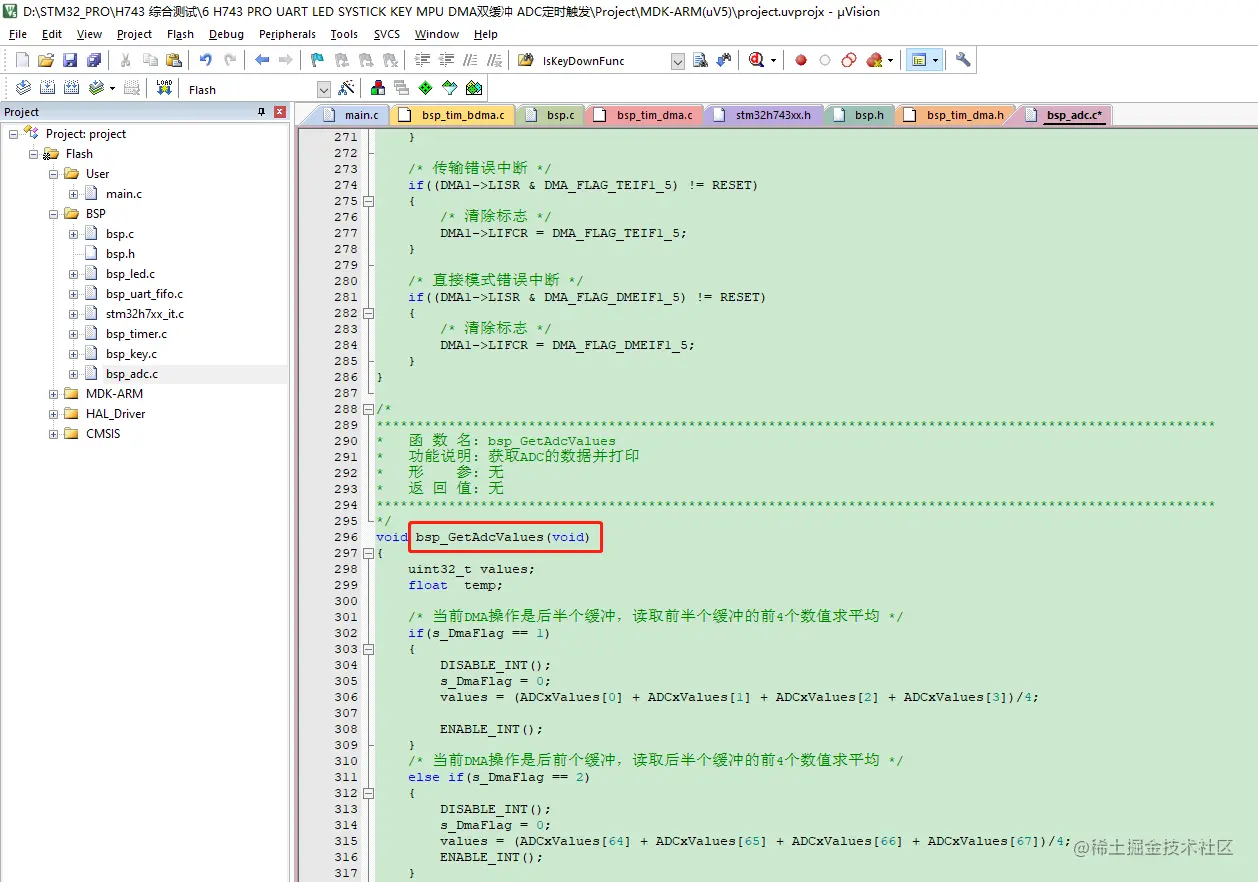
Task: Select bsp_timer.c in project tree
Action: click(136, 334)
